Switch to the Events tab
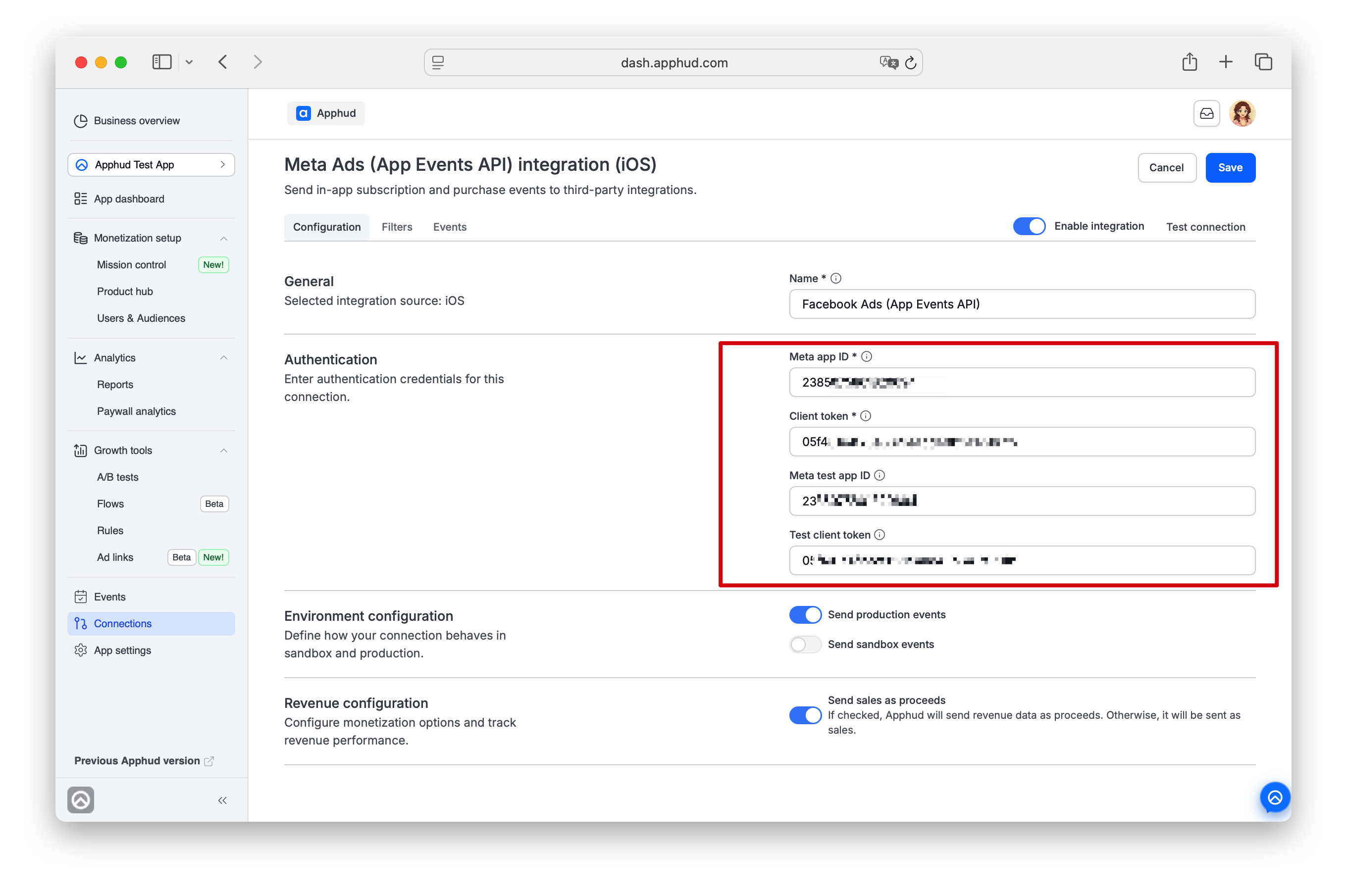1347x896 pixels. [449, 227]
